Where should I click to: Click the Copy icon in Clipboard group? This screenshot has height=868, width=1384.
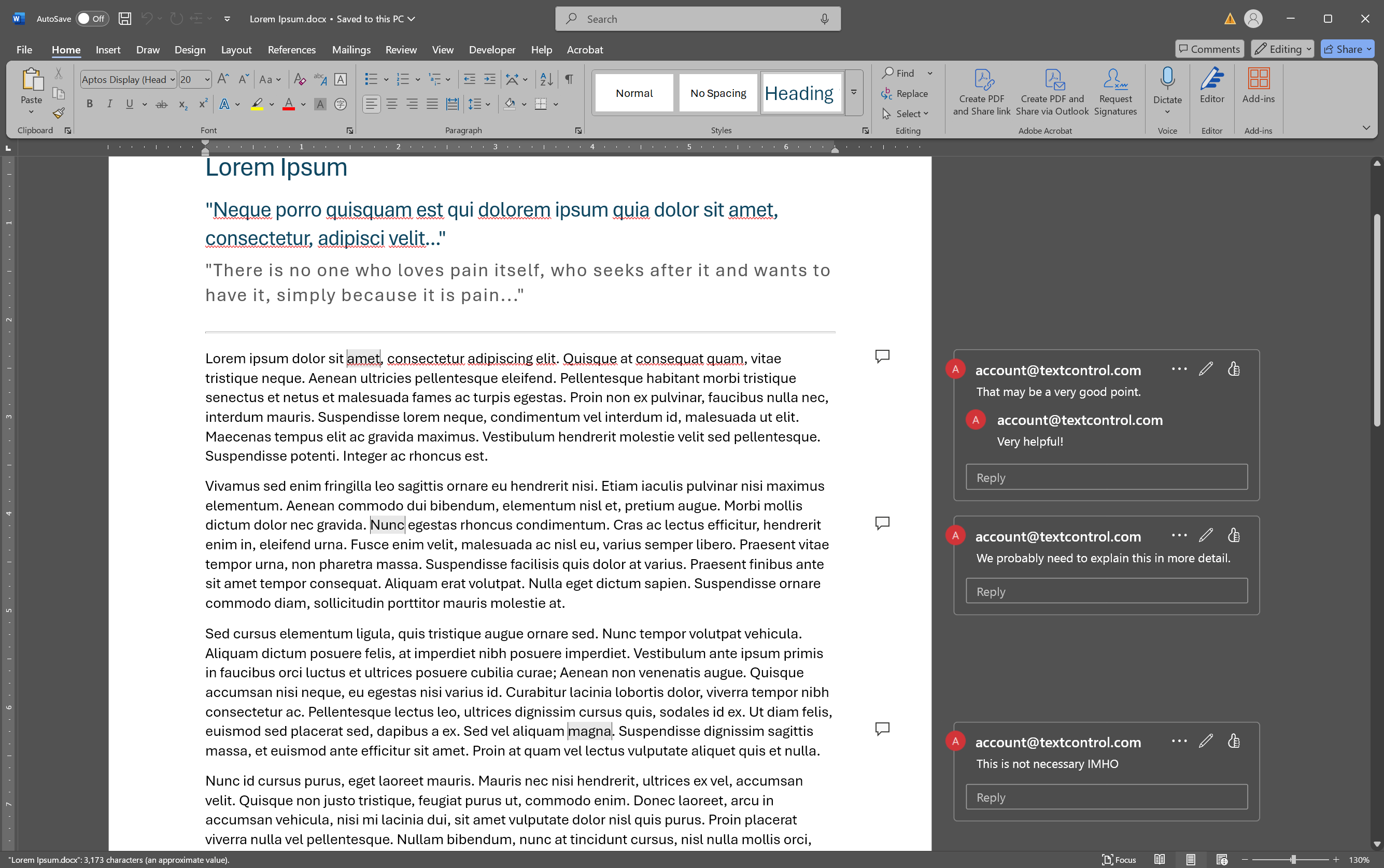coord(59,93)
